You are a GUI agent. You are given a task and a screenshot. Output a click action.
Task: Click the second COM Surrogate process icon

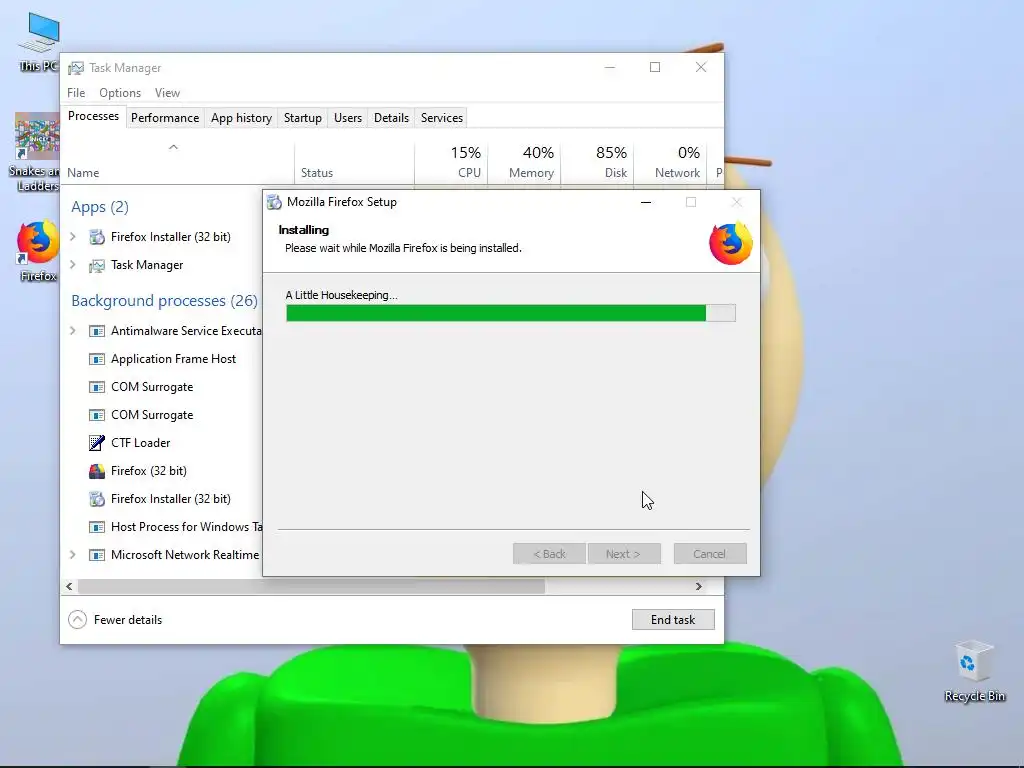point(97,415)
